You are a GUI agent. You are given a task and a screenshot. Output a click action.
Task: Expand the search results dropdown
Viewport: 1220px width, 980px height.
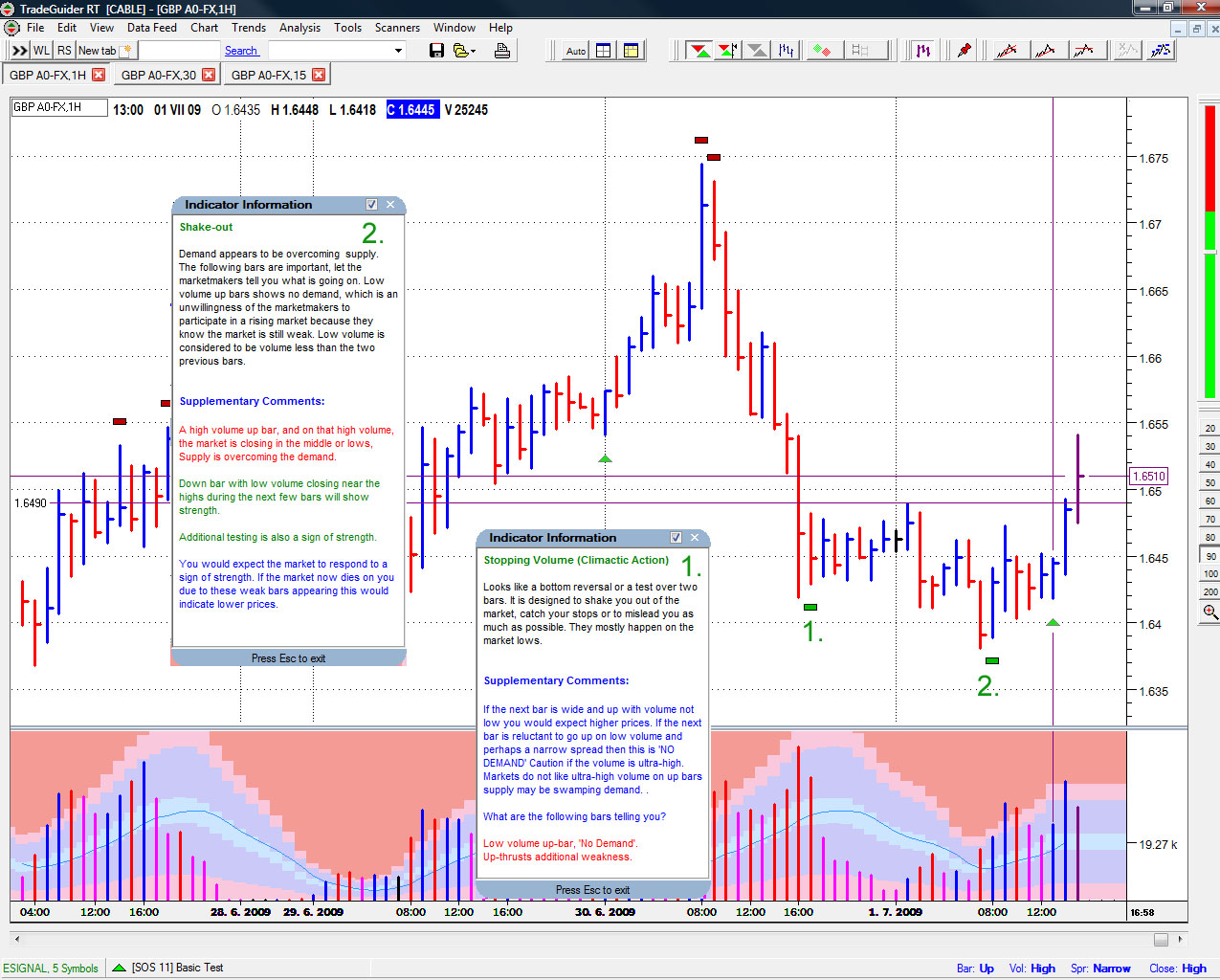pos(399,51)
